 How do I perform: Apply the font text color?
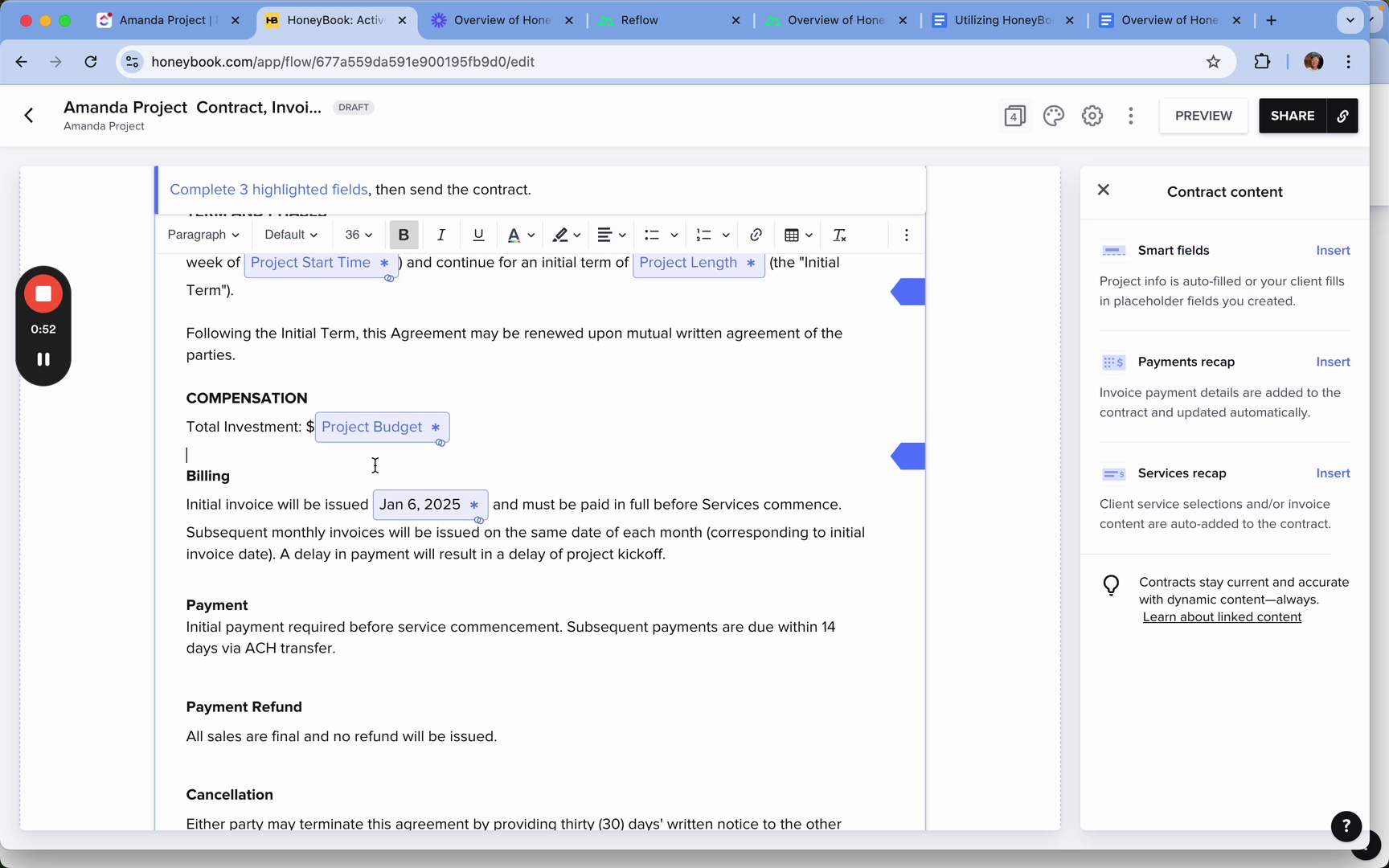(514, 235)
